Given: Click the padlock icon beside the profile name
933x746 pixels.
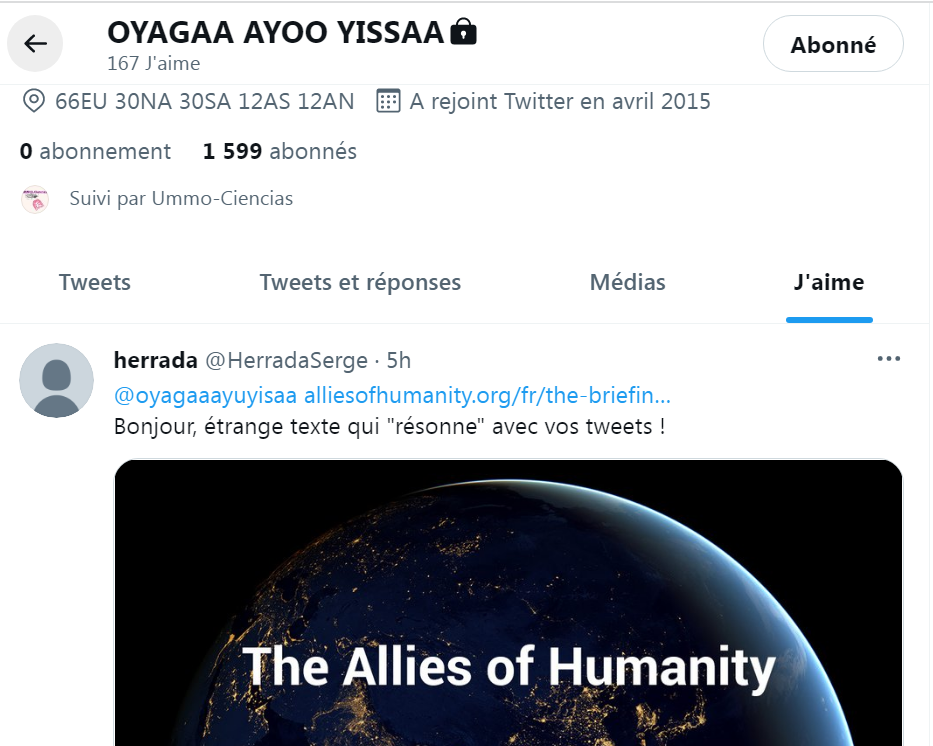Looking at the screenshot, I should tap(464, 32).
